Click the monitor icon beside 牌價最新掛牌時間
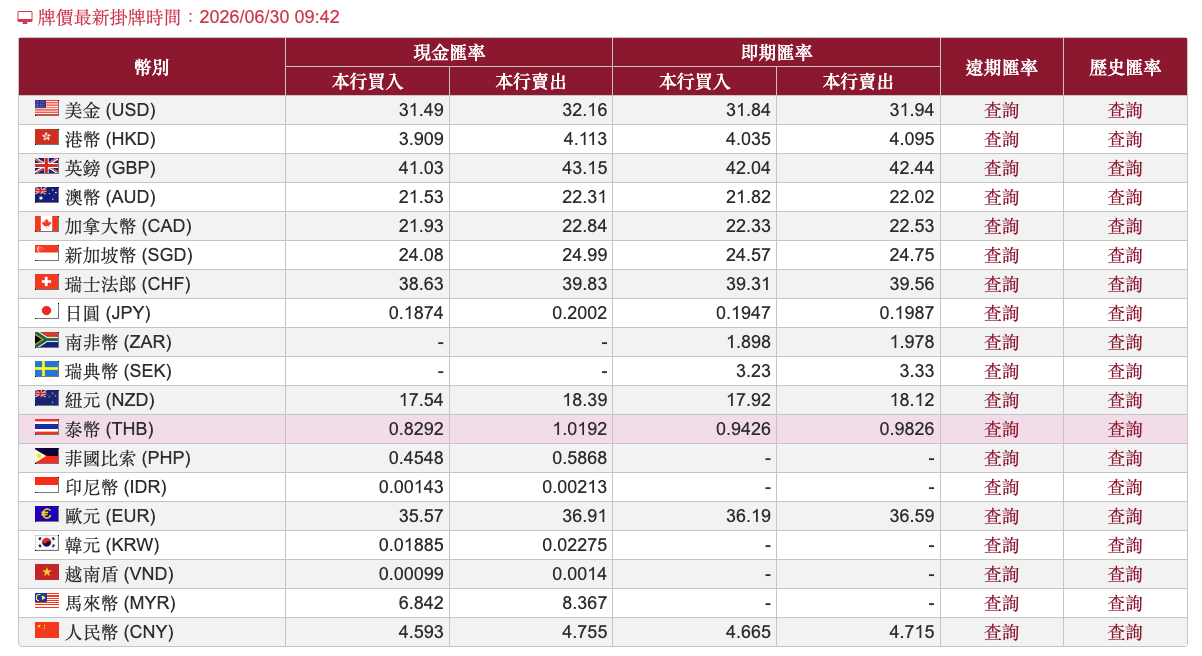Screen dimensions: 1202x656 point(25,18)
